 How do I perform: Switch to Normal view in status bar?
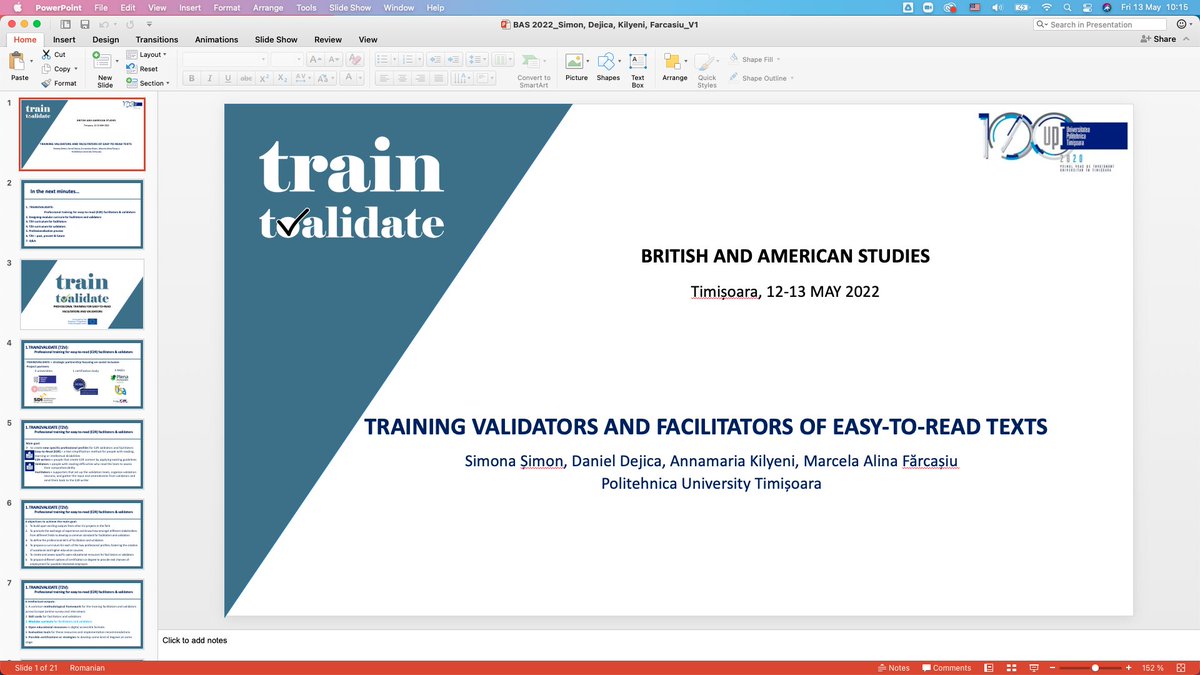click(x=990, y=667)
